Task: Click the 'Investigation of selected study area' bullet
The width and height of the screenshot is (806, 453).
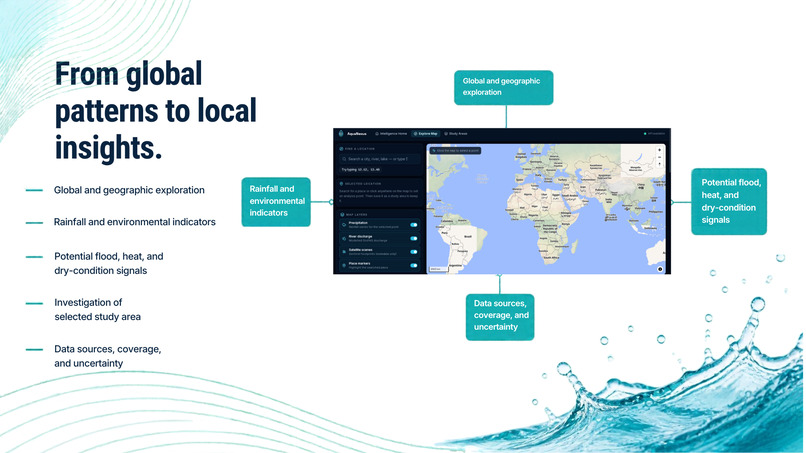Action: point(98,310)
